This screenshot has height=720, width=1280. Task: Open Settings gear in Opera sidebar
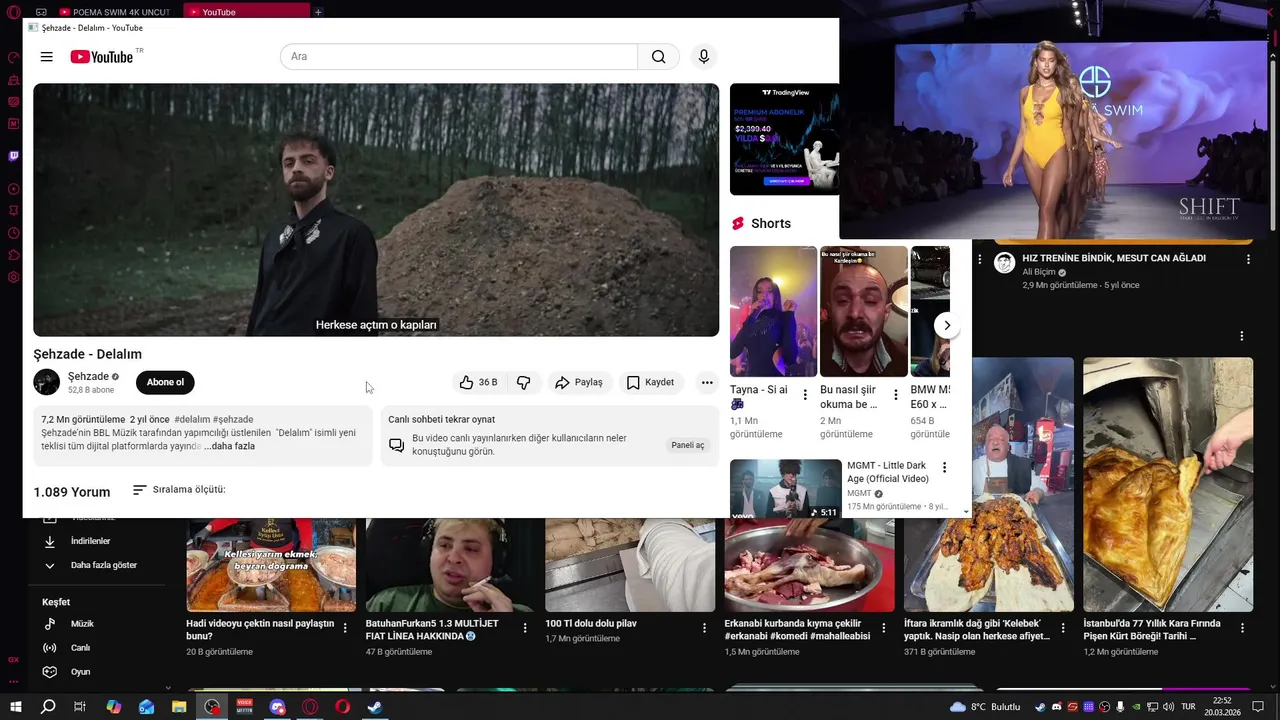(13, 277)
